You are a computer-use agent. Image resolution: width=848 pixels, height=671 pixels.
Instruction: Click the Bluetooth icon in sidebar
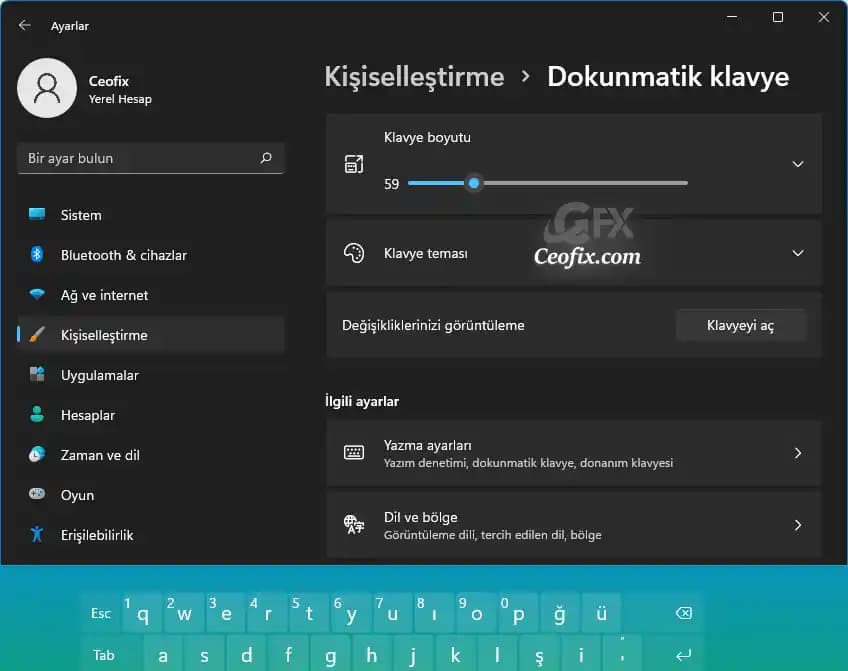37,255
